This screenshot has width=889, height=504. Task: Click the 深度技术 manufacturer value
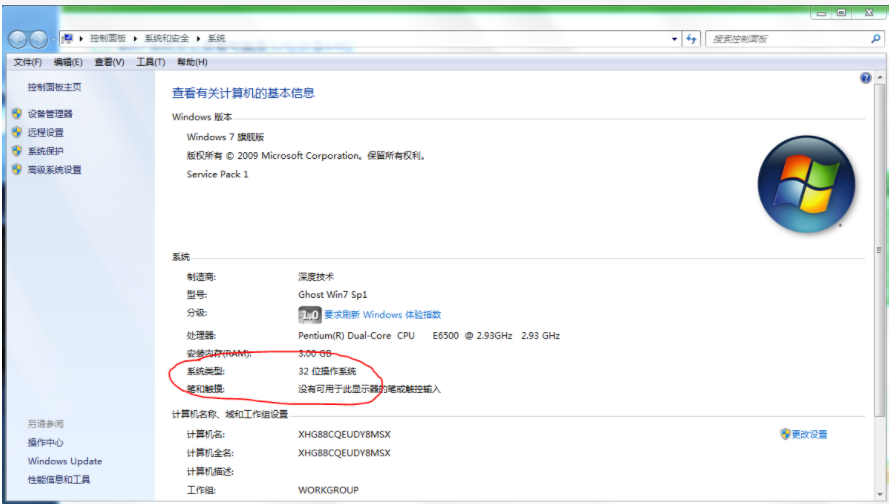(x=316, y=277)
